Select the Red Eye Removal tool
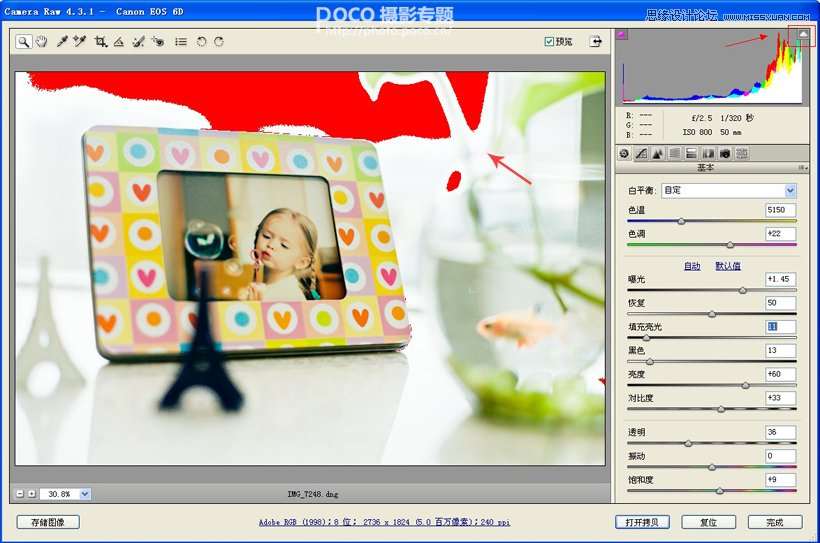The image size is (820, 543). pyautogui.click(x=157, y=42)
